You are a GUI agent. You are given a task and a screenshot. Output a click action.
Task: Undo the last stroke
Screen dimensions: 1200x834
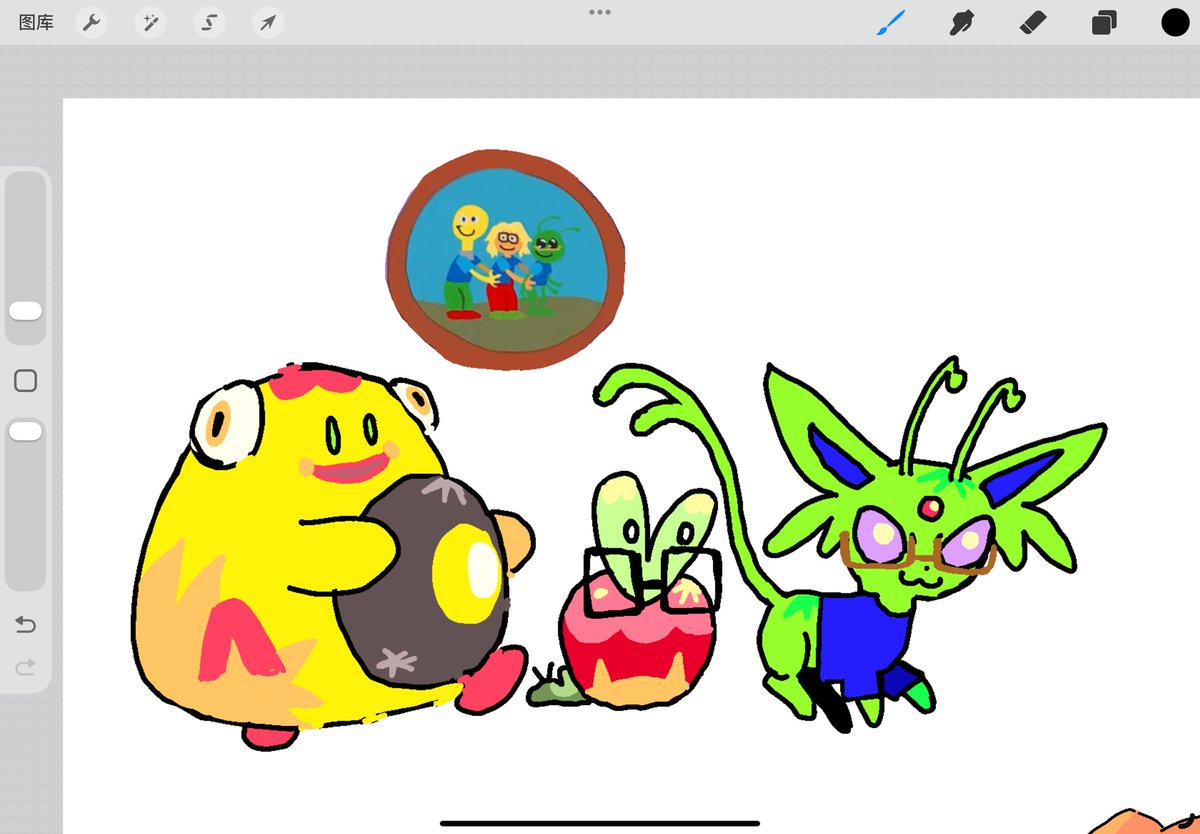pyautogui.click(x=26, y=625)
